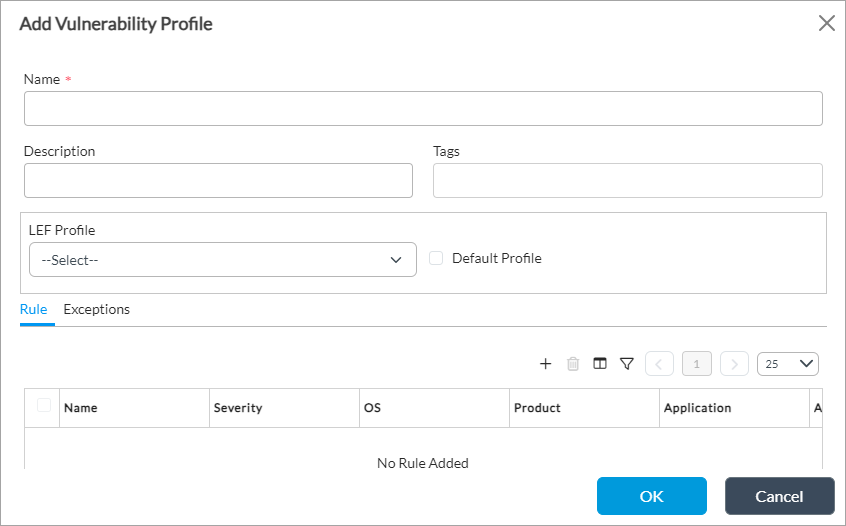
Task: Close the Add Vulnerability Profile dialog
Action: (826, 24)
